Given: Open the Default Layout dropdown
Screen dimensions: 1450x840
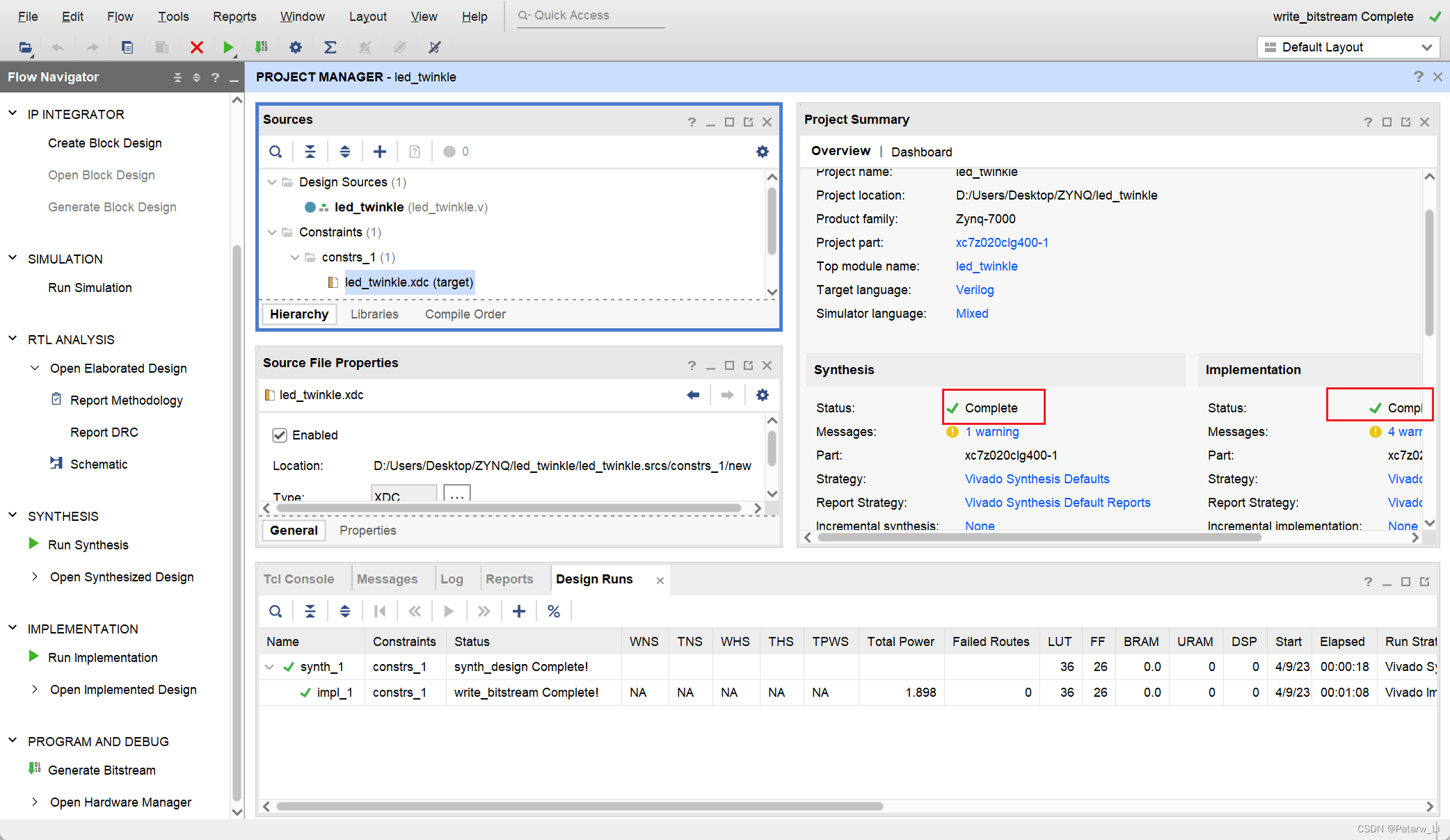Looking at the screenshot, I should [1348, 47].
